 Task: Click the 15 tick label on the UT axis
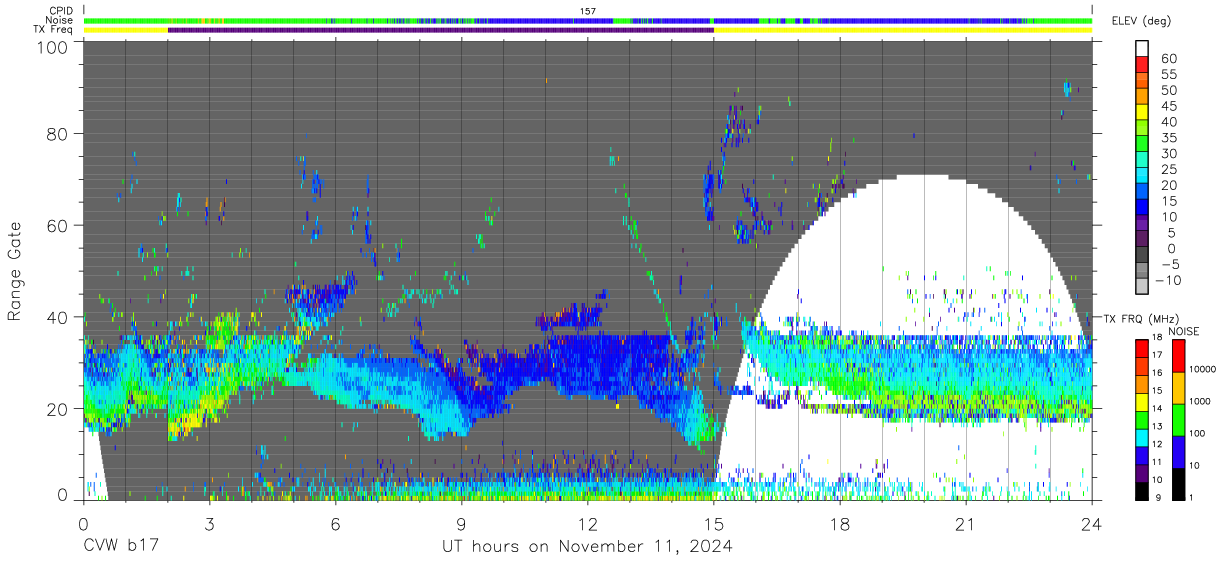[714, 524]
